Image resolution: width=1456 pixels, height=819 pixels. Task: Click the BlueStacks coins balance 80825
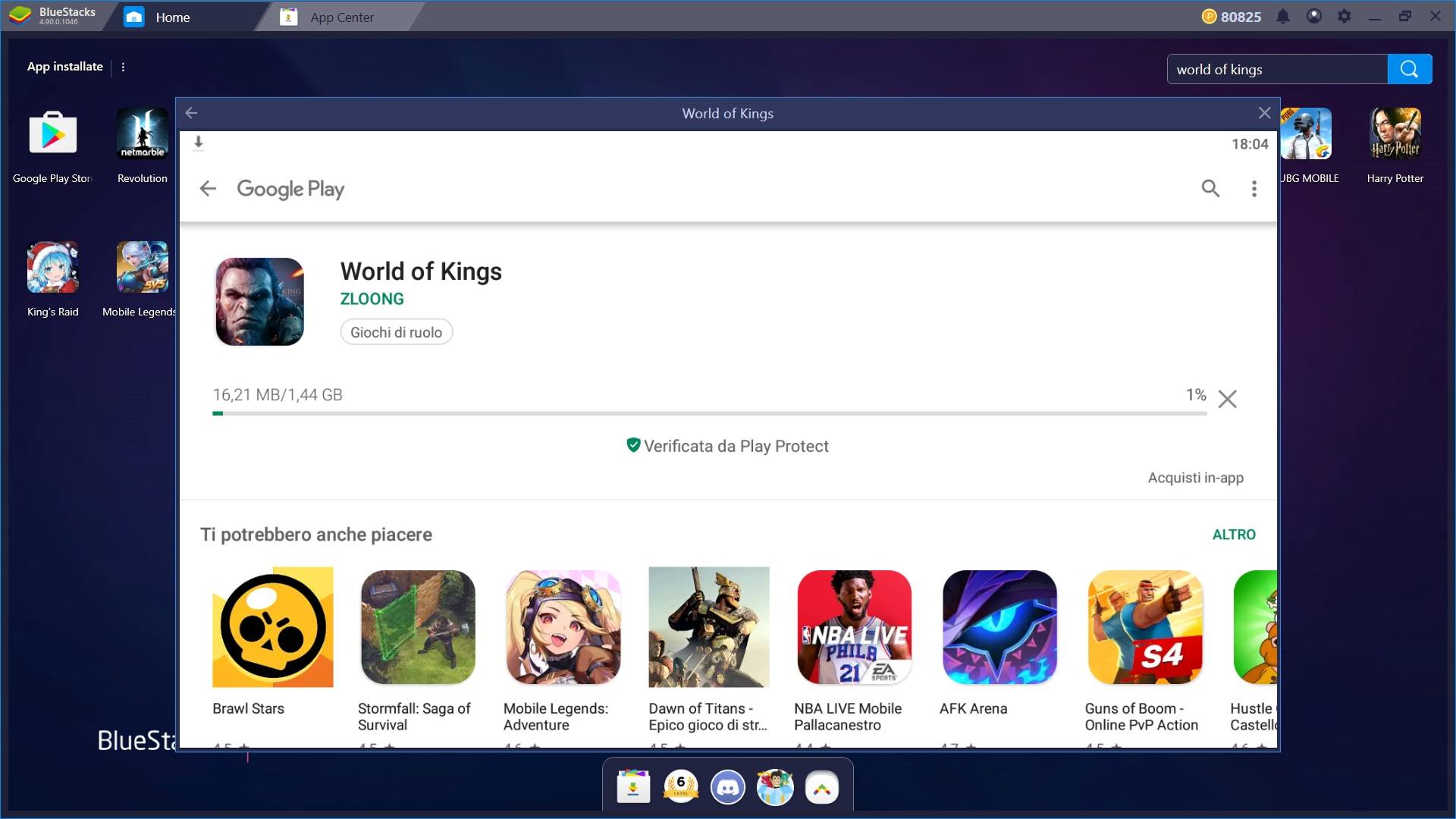[1232, 17]
